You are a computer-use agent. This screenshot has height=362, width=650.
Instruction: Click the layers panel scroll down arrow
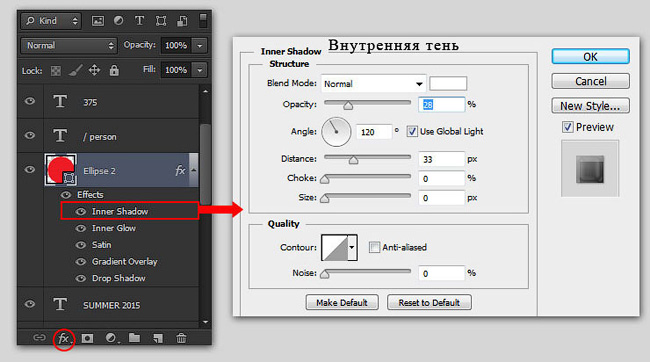point(205,322)
